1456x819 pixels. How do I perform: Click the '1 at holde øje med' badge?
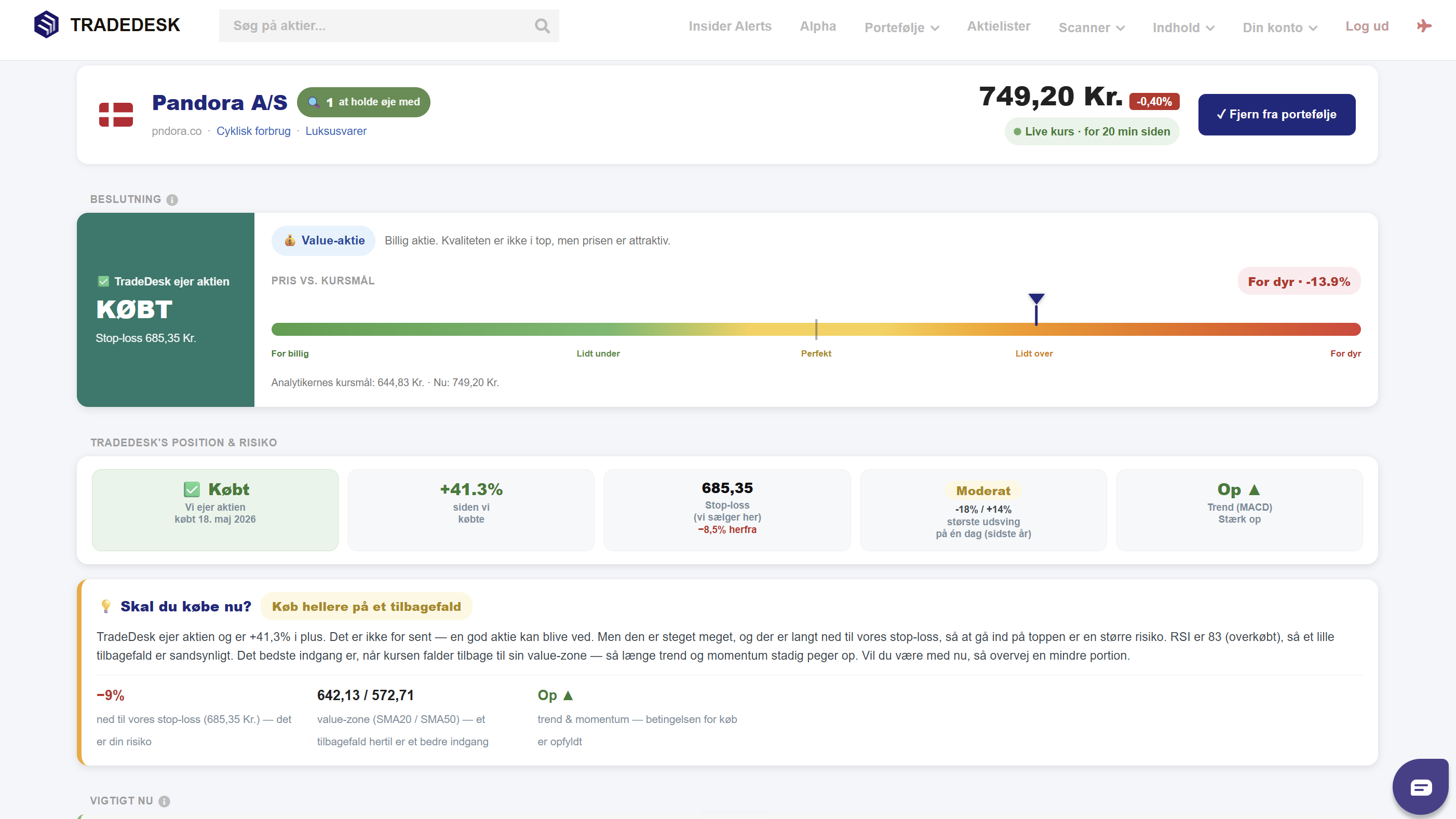click(363, 102)
